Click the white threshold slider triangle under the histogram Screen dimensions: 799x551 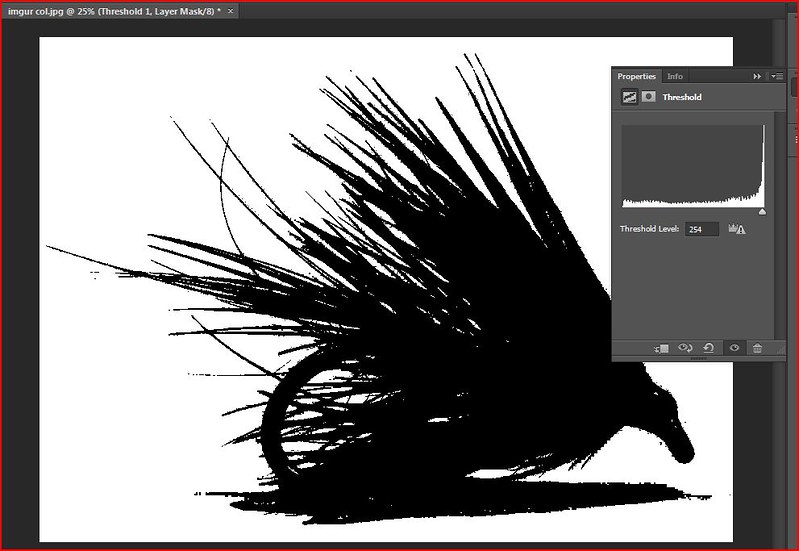click(x=762, y=212)
